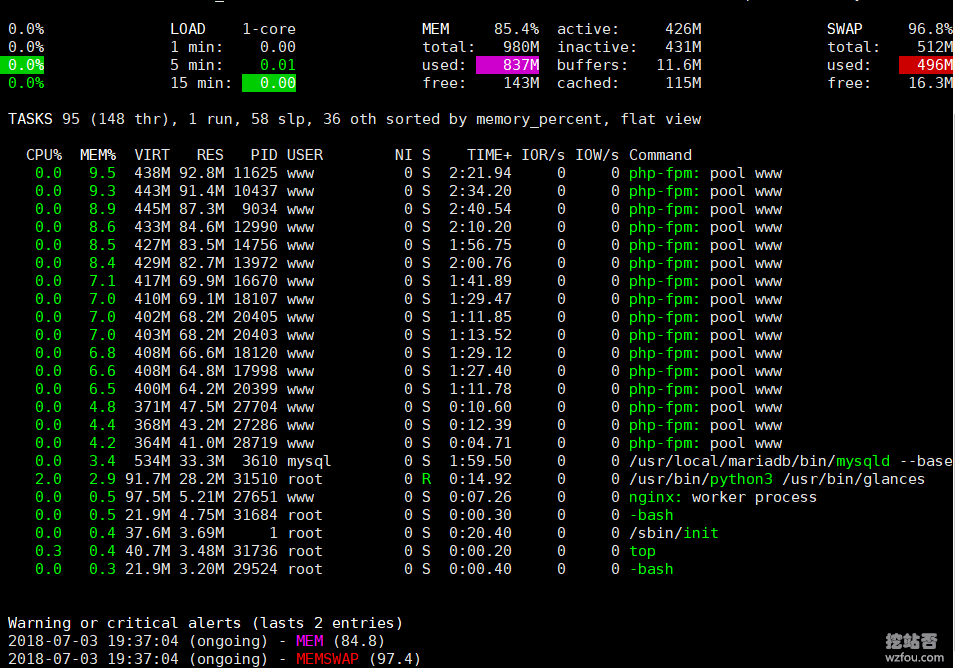Select the nginx worker process entry
This screenshot has width=955, height=668.
(x=722, y=497)
